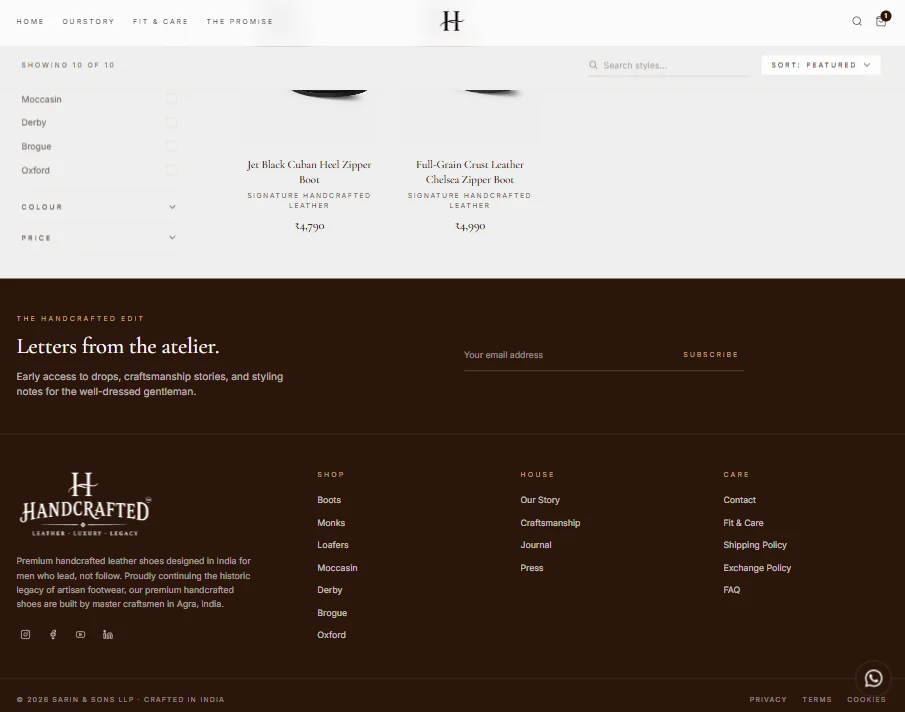Open Our Story in the House footer column
Image resolution: width=905 pixels, height=712 pixels.
click(540, 500)
